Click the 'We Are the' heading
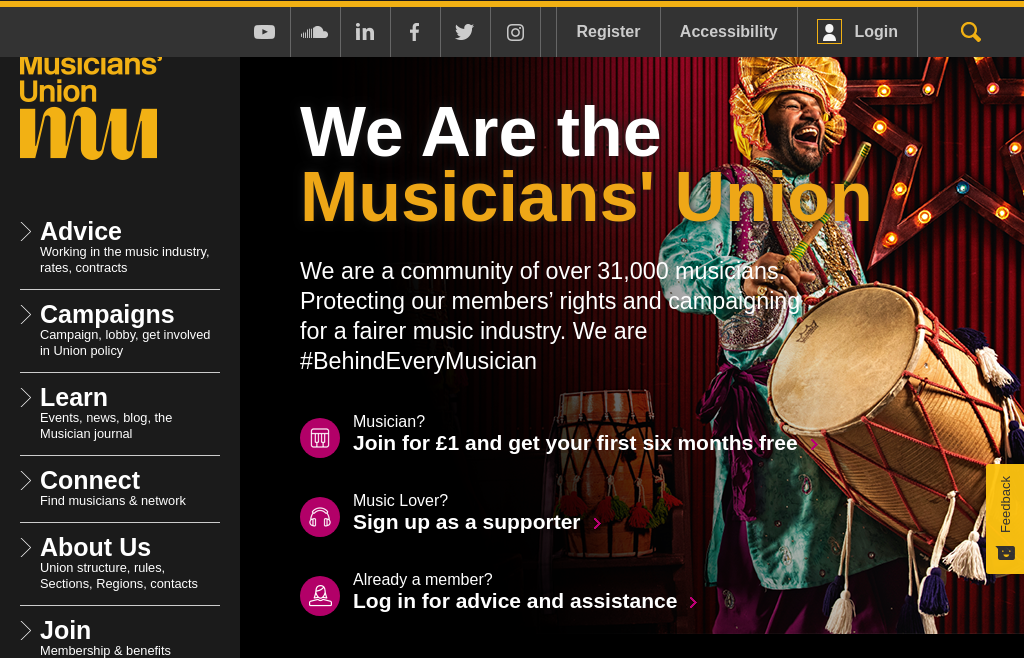1024x658 pixels. pos(480,133)
